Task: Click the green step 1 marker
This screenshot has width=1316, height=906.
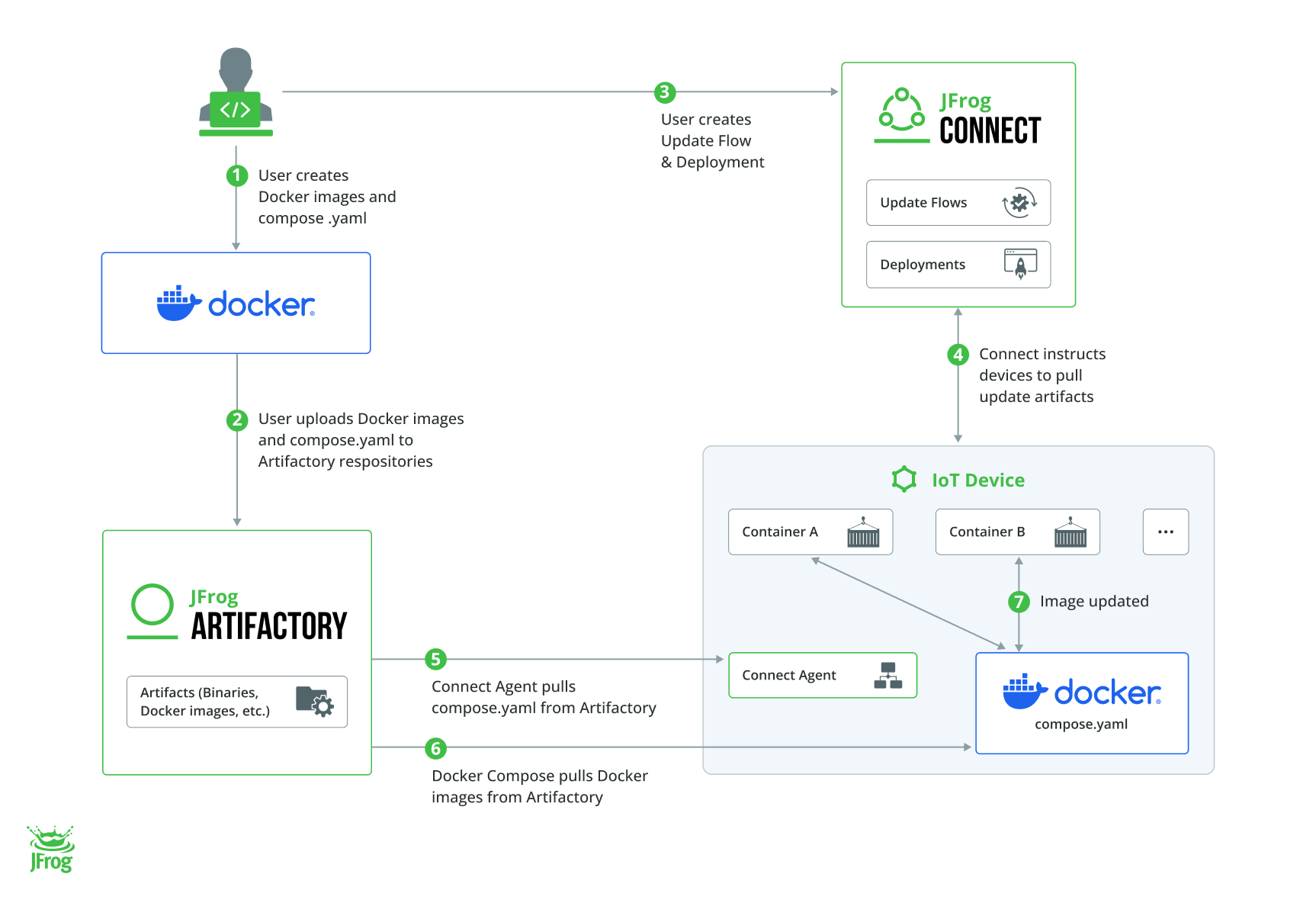Action: click(237, 175)
